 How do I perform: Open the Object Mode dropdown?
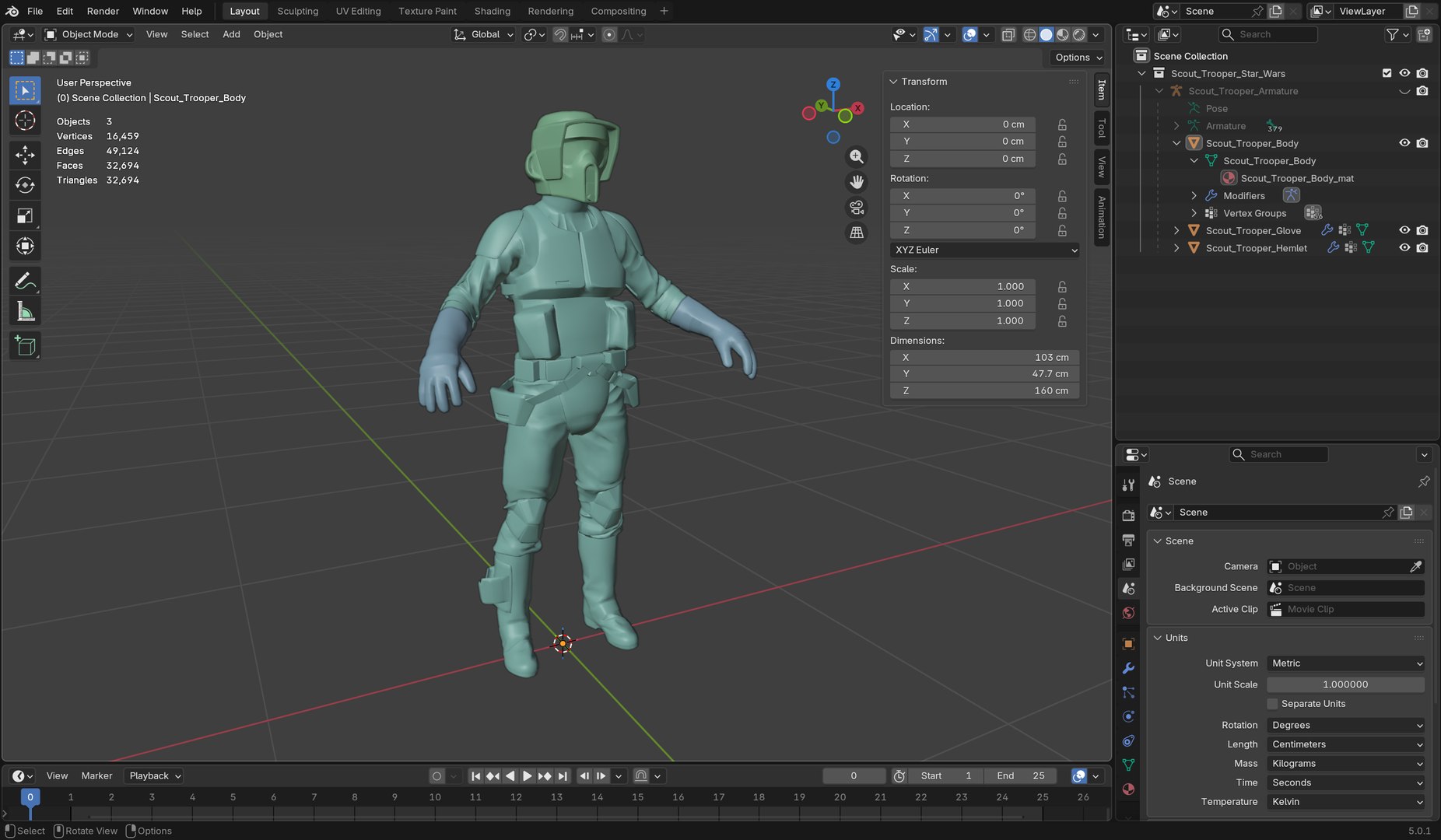(x=89, y=34)
